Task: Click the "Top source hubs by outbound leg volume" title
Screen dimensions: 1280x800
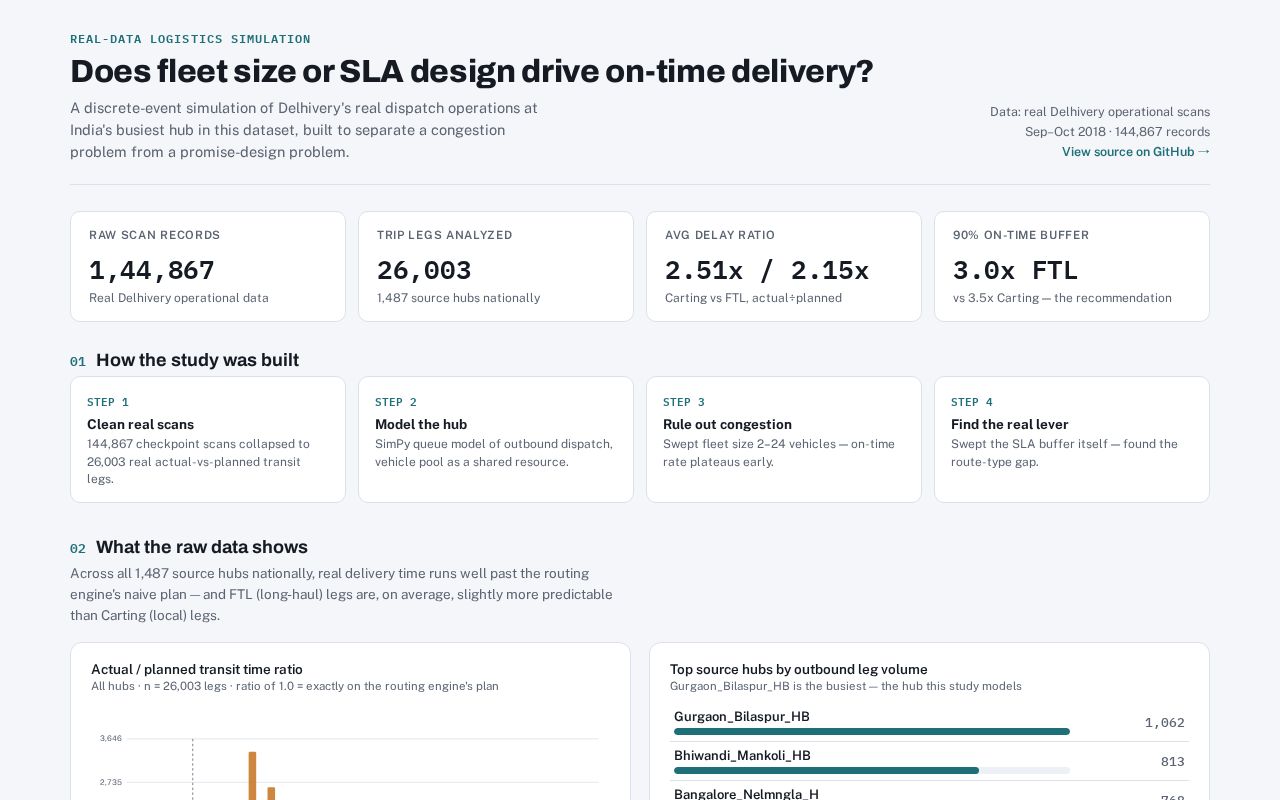Action: (799, 670)
